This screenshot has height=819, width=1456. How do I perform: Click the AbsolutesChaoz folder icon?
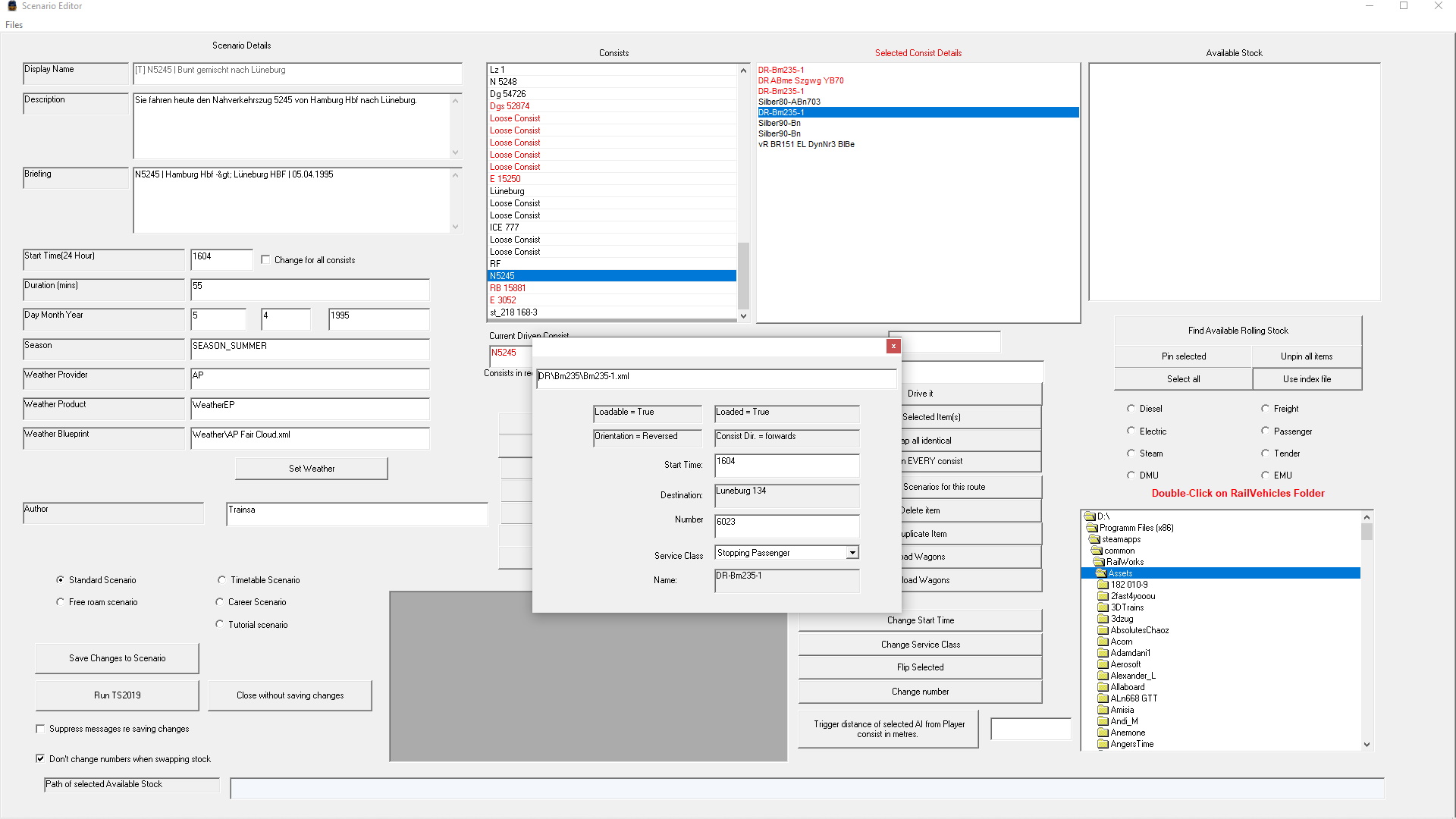click(1103, 630)
